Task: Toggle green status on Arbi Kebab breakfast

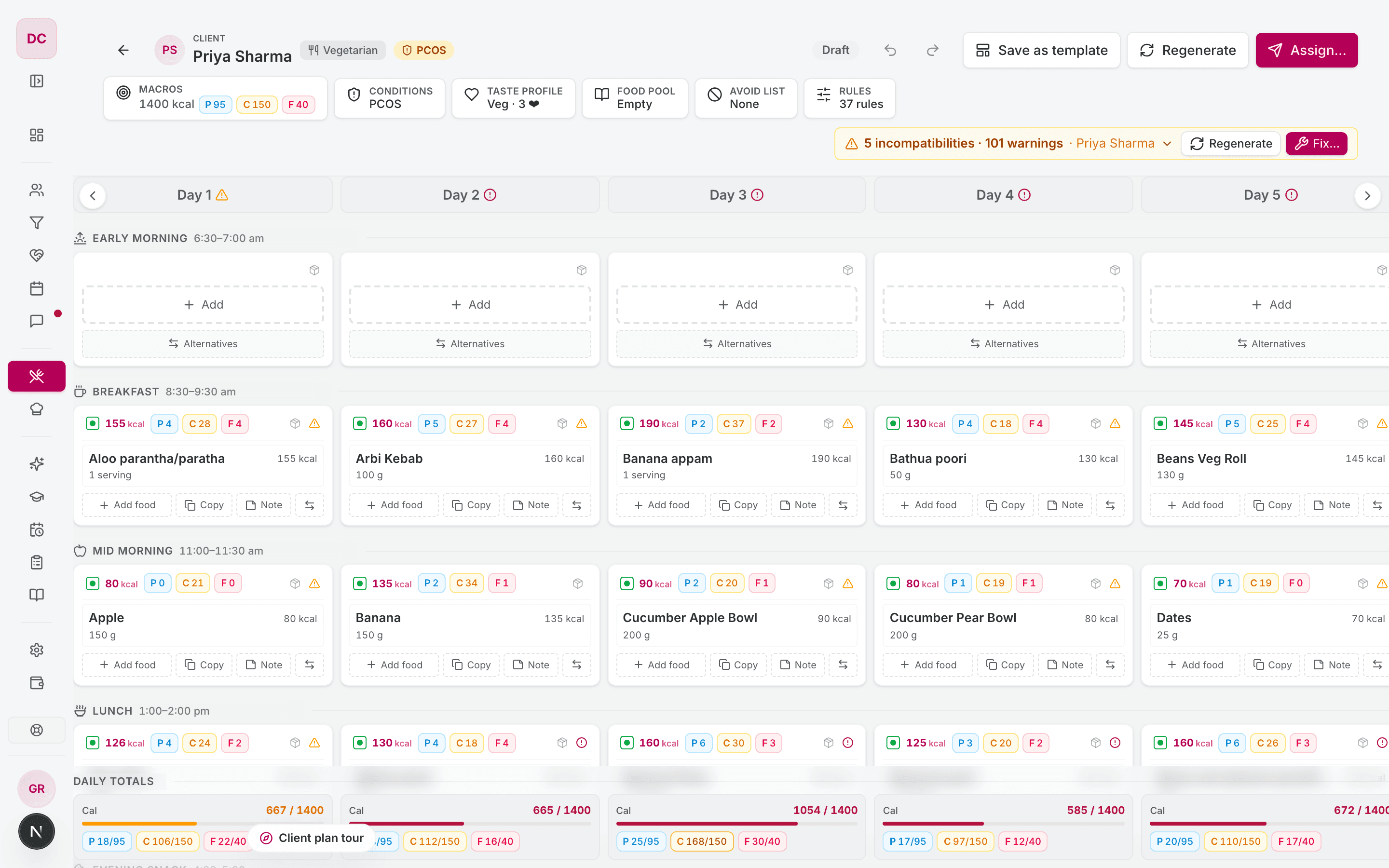Action: click(x=359, y=424)
